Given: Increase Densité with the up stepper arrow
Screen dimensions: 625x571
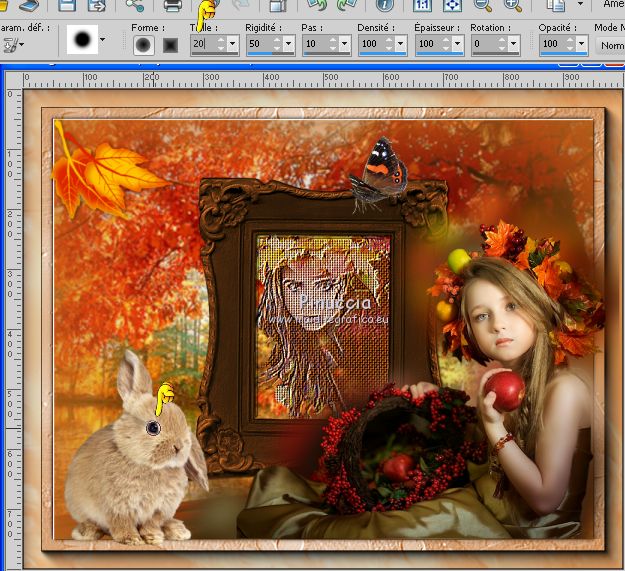Looking at the screenshot, I should click(x=389, y=39).
